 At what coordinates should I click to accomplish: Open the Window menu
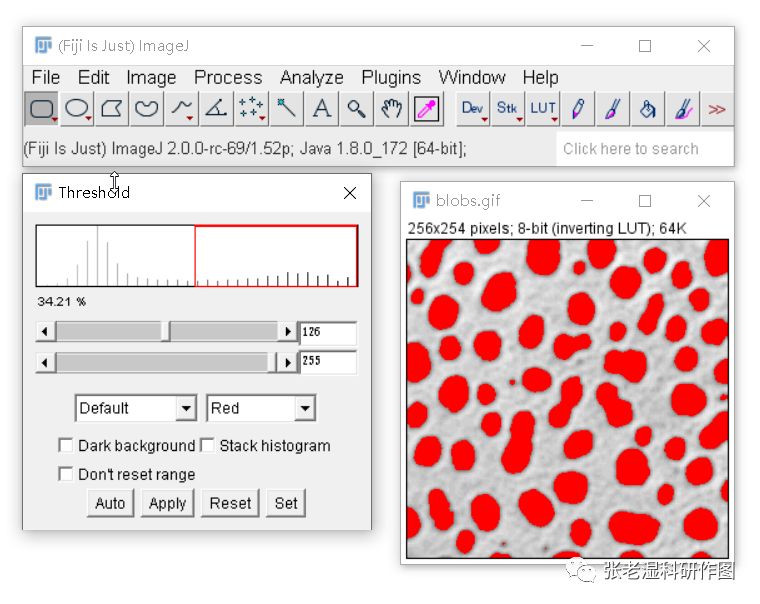(x=472, y=78)
